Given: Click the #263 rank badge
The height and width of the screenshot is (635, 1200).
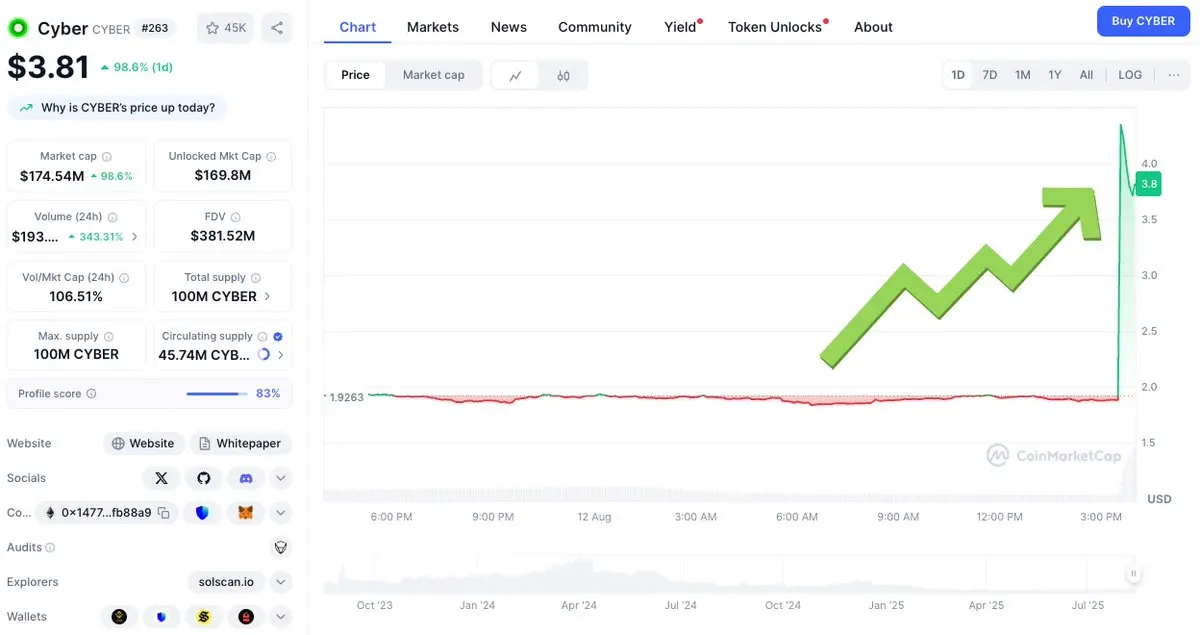Looking at the screenshot, I should [x=155, y=28].
